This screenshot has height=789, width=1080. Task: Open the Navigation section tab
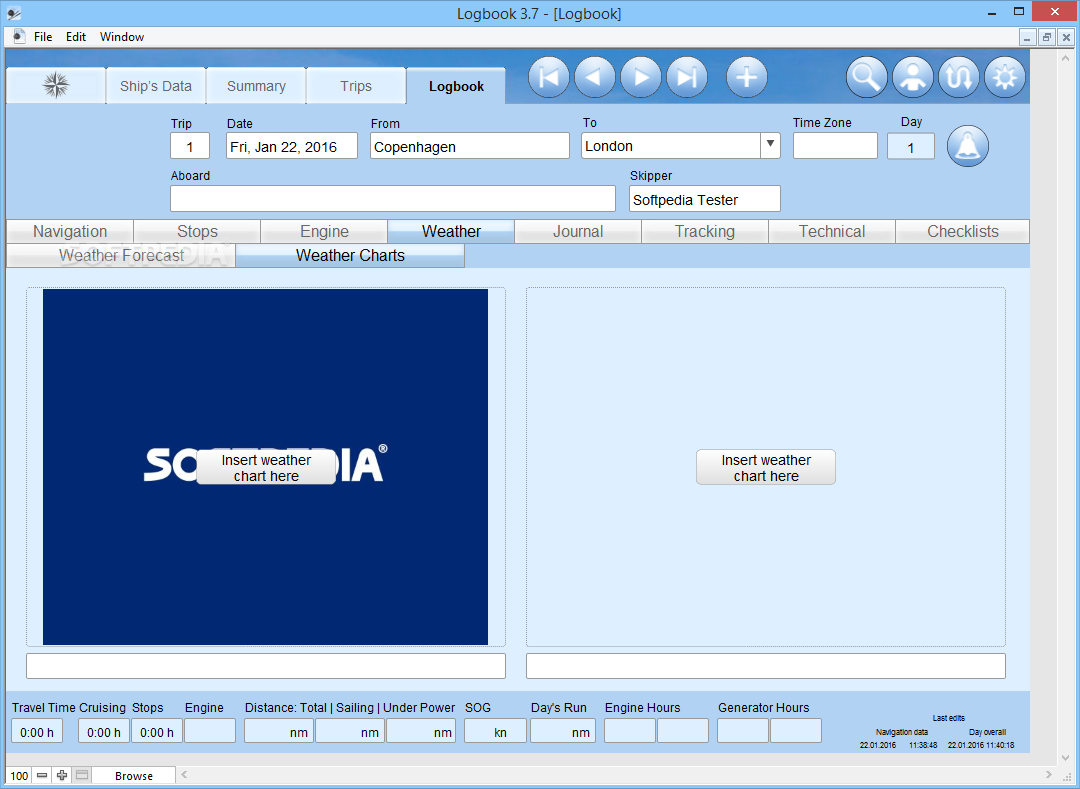pyautogui.click(x=70, y=231)
